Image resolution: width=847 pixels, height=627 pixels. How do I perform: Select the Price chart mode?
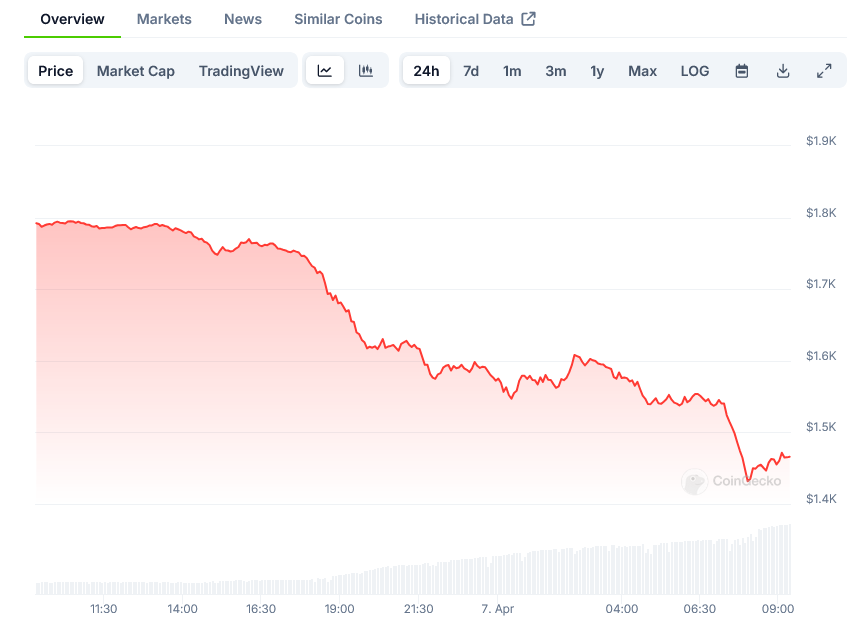click(x=56, y=71)
